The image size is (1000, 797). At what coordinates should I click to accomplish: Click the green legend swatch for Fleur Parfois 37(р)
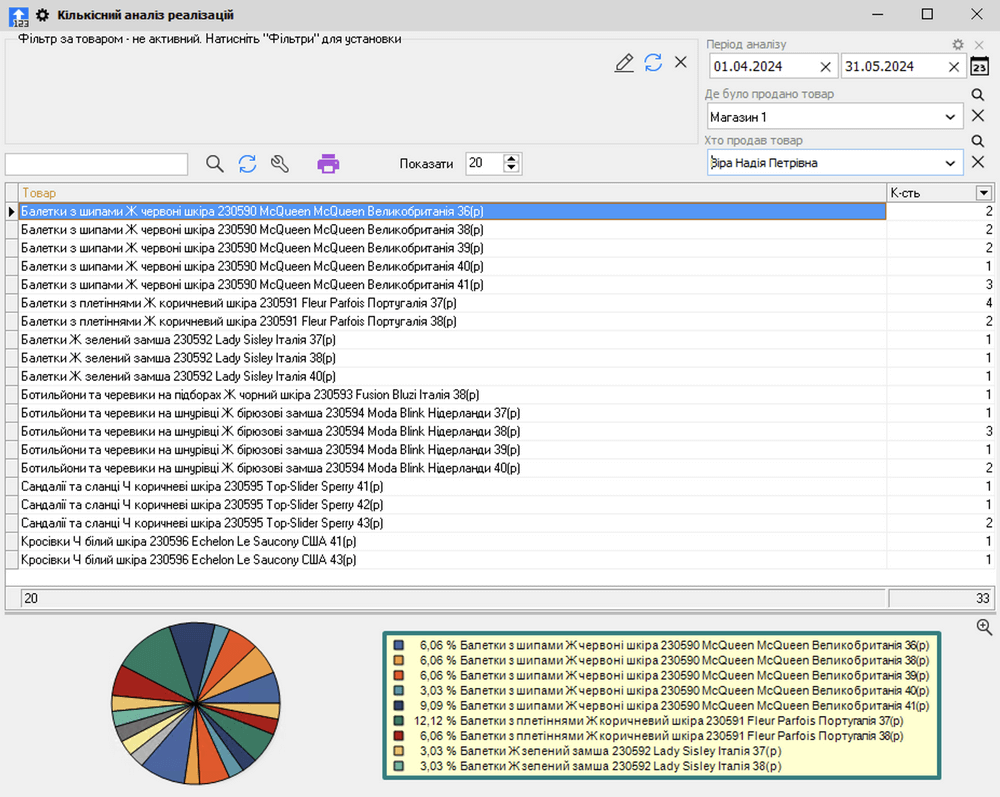pyautogui.click(x=399, y=720)
